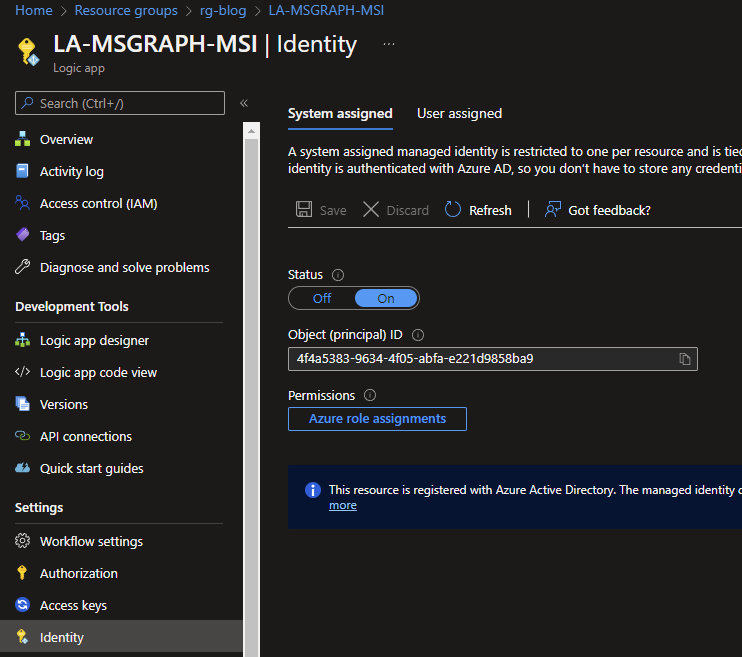Screen dimensions: 742x657
Task: Click the info icon next to Status
Action: click(338, 275)
